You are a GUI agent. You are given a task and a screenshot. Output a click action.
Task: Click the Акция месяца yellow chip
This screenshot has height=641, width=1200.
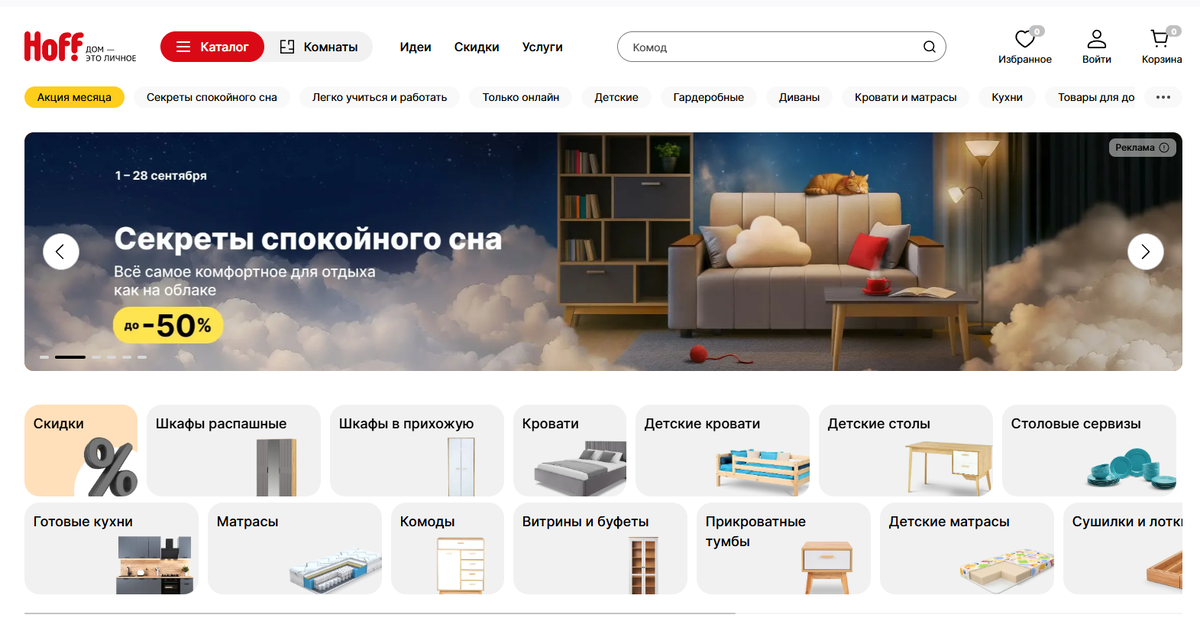click(x=74, y=97)
